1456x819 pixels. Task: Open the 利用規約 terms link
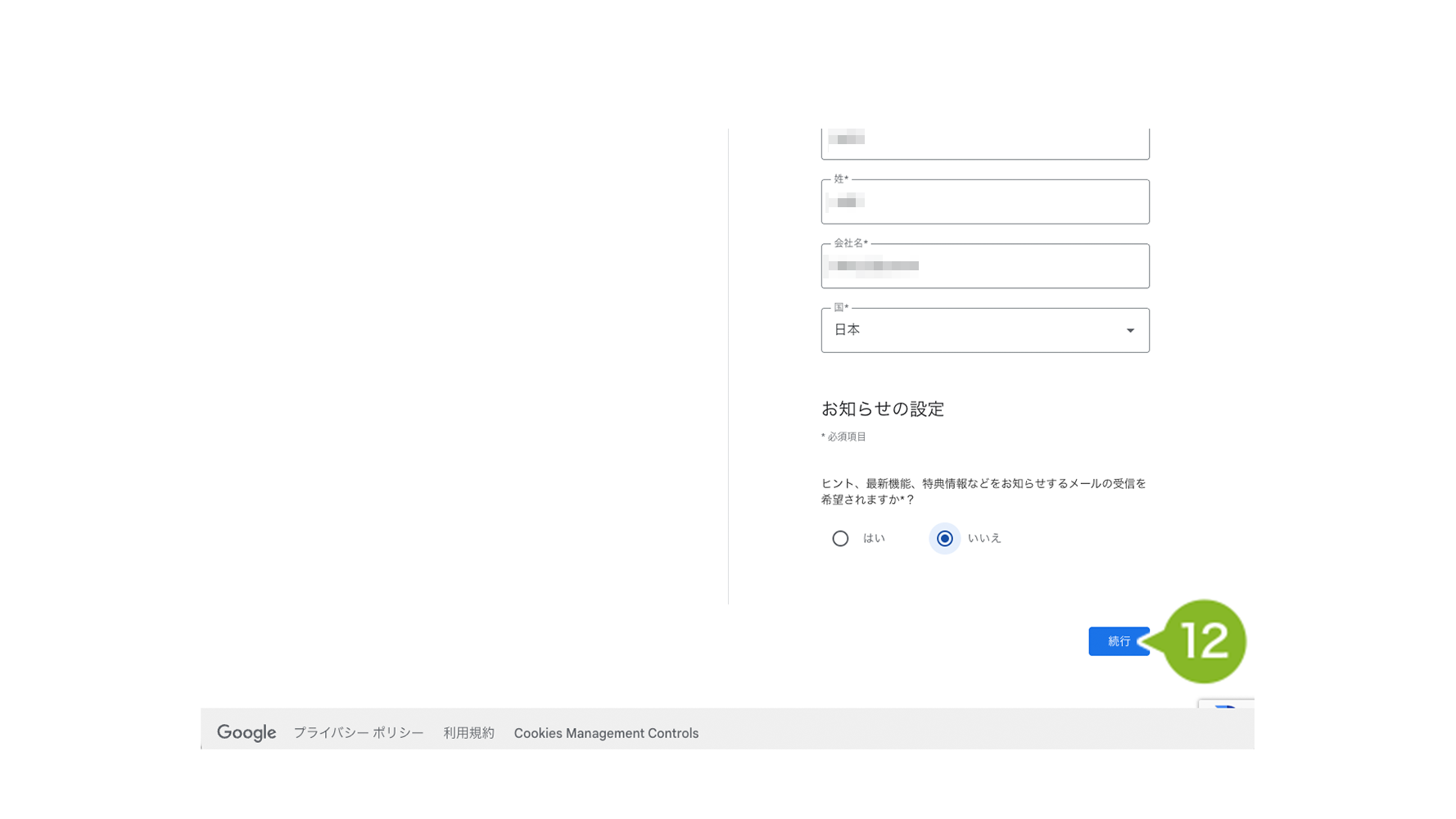pyautogui.click(x=468, y=733)
